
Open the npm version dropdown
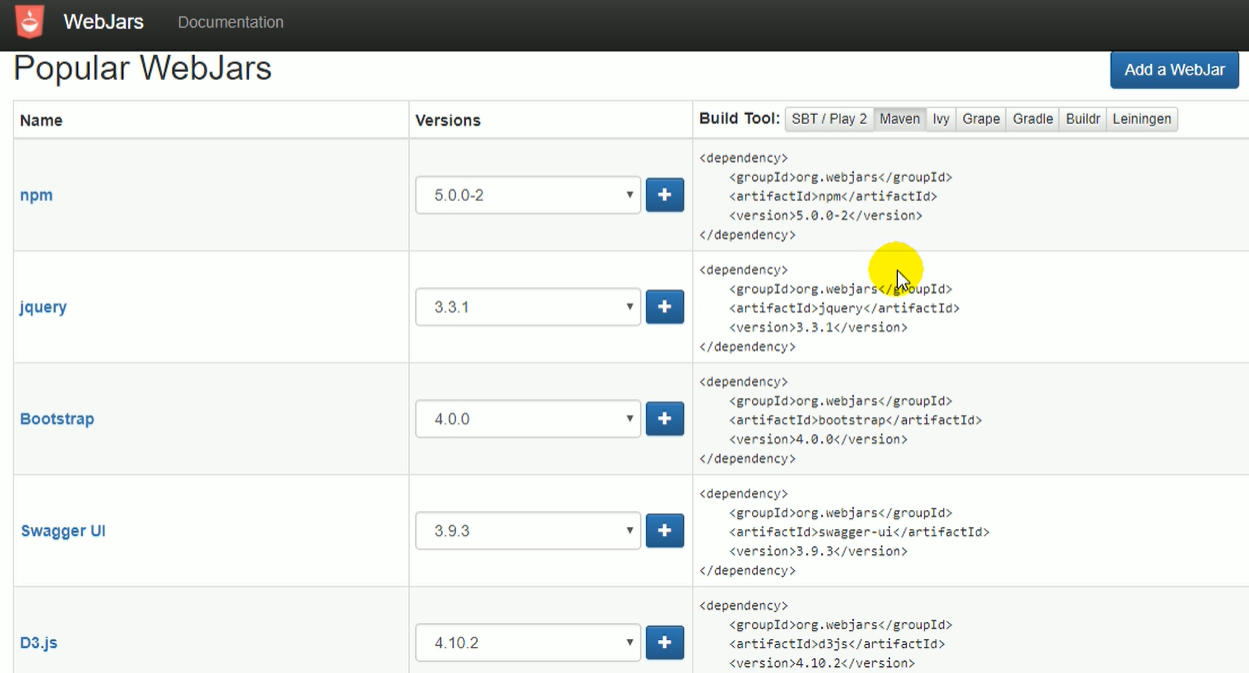click(528, 195)
